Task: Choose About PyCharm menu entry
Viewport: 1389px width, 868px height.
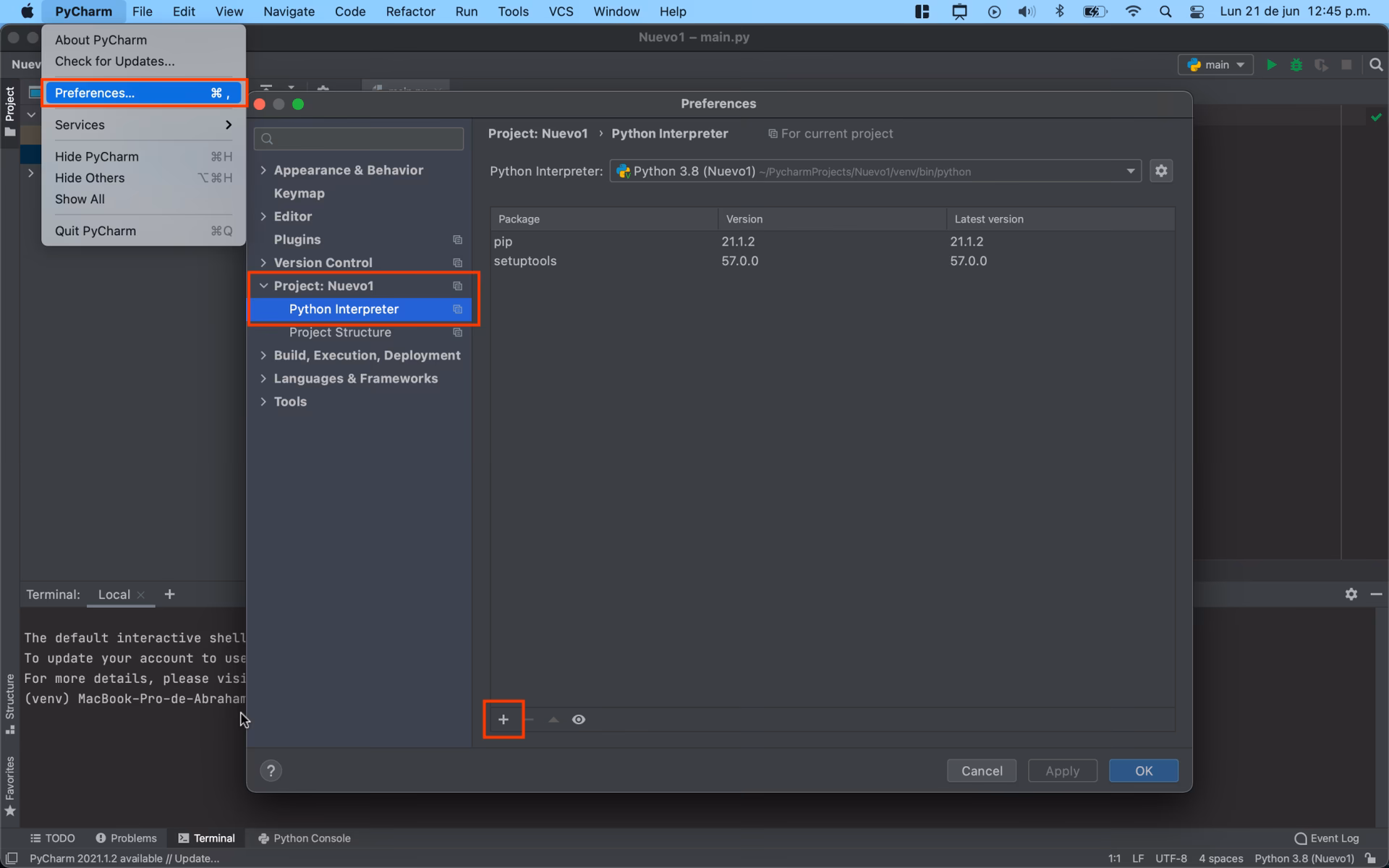Action: [x=143, y=40]
